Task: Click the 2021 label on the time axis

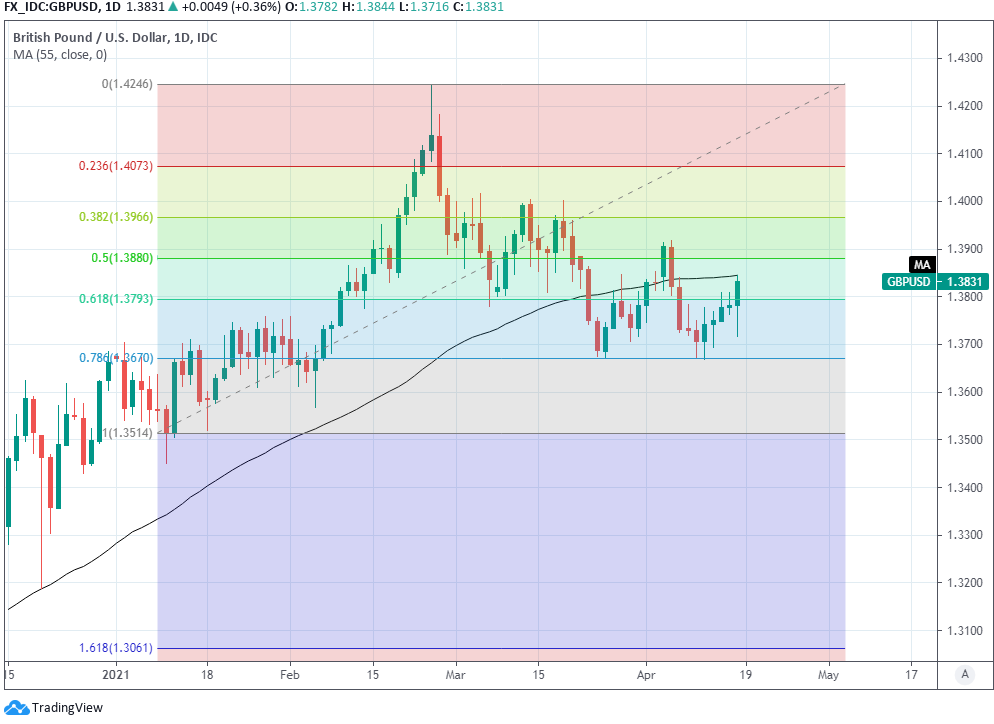Action: click(x=117, y=674)
